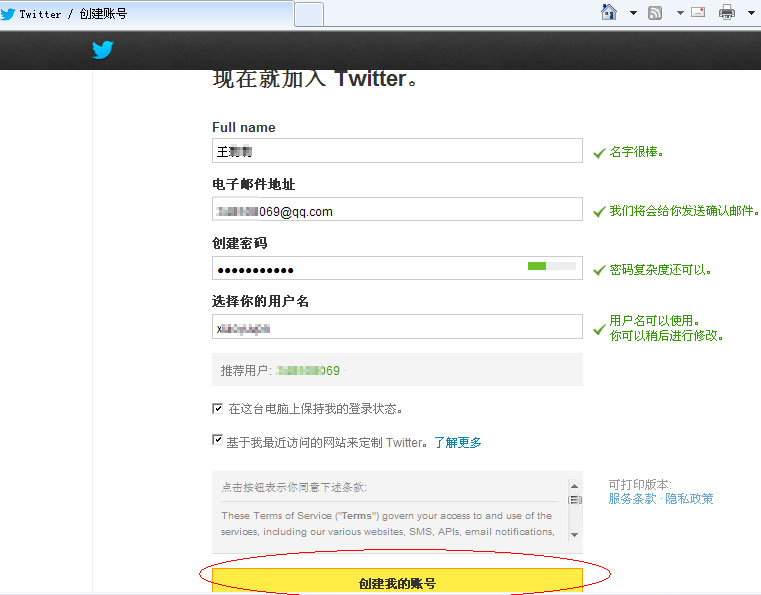Click the Twitter bird logo in header
The width and height of the screenshot is (761, 595).
point(102,50)
